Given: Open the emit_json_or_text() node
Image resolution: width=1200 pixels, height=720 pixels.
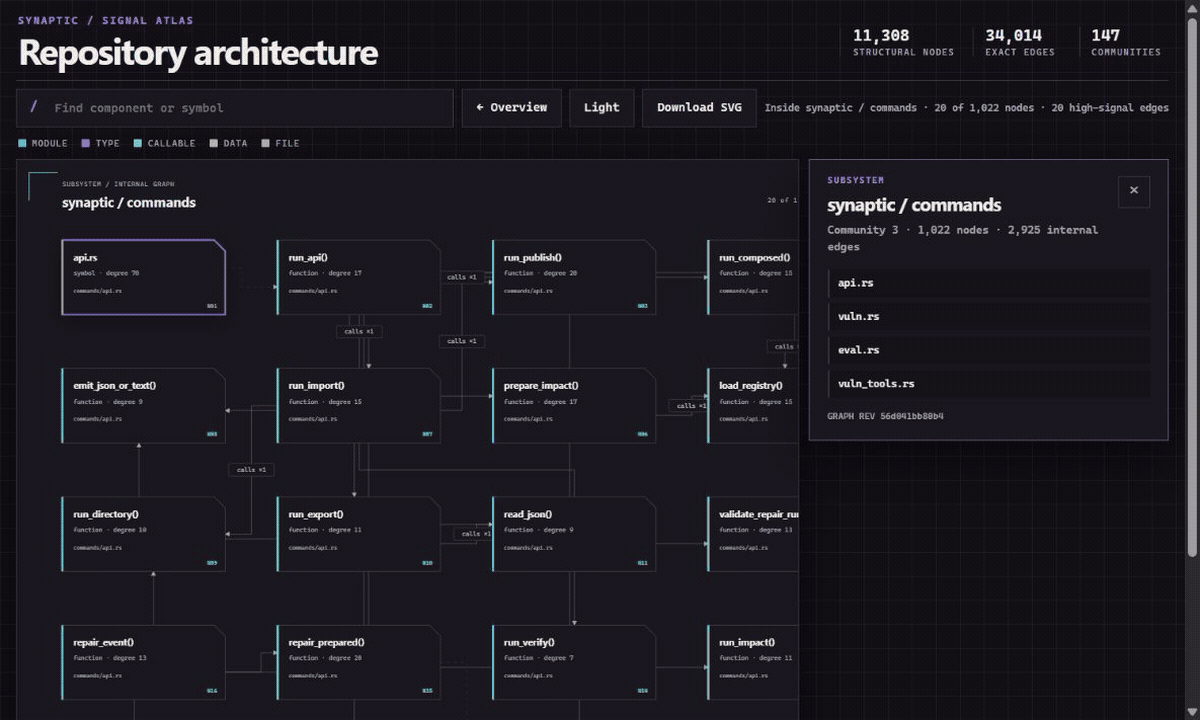Looking at the screenshot, I should [x=144, y=405].
